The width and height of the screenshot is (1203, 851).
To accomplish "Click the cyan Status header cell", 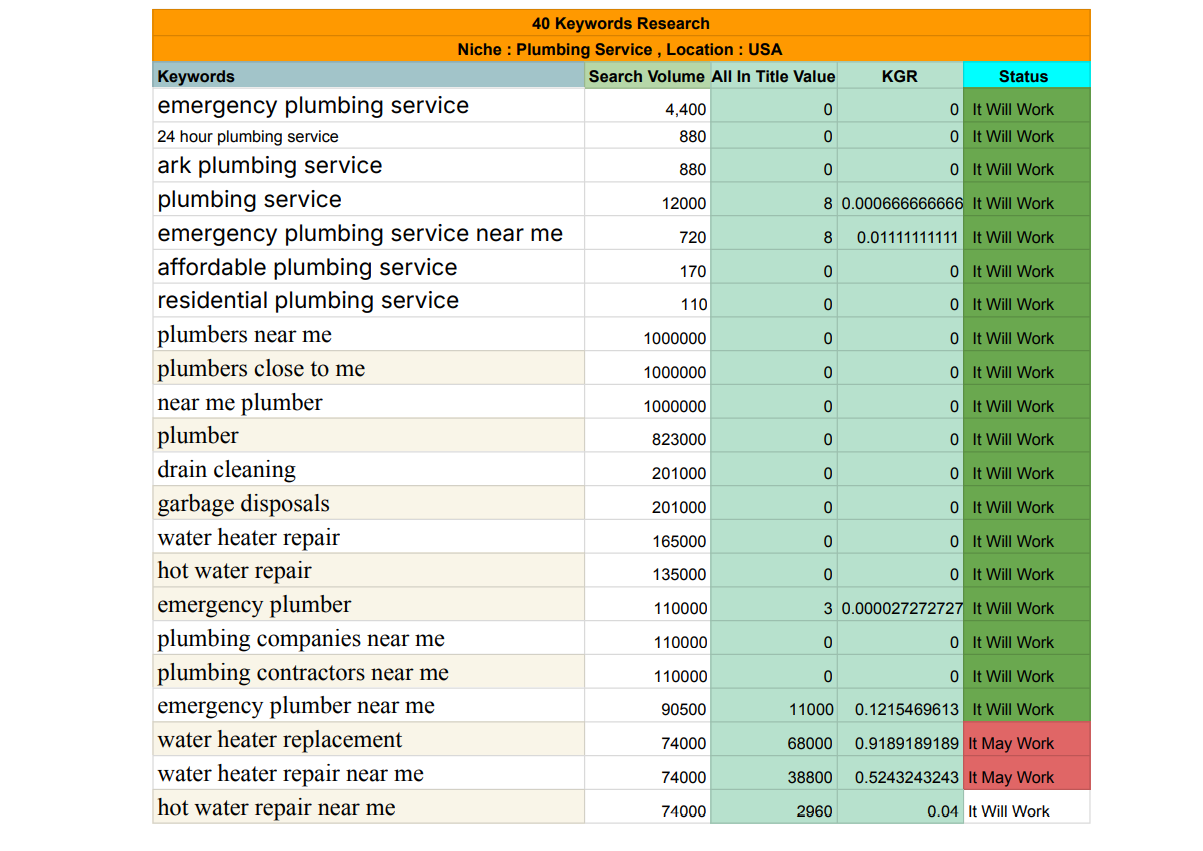I will (1025, 76).
